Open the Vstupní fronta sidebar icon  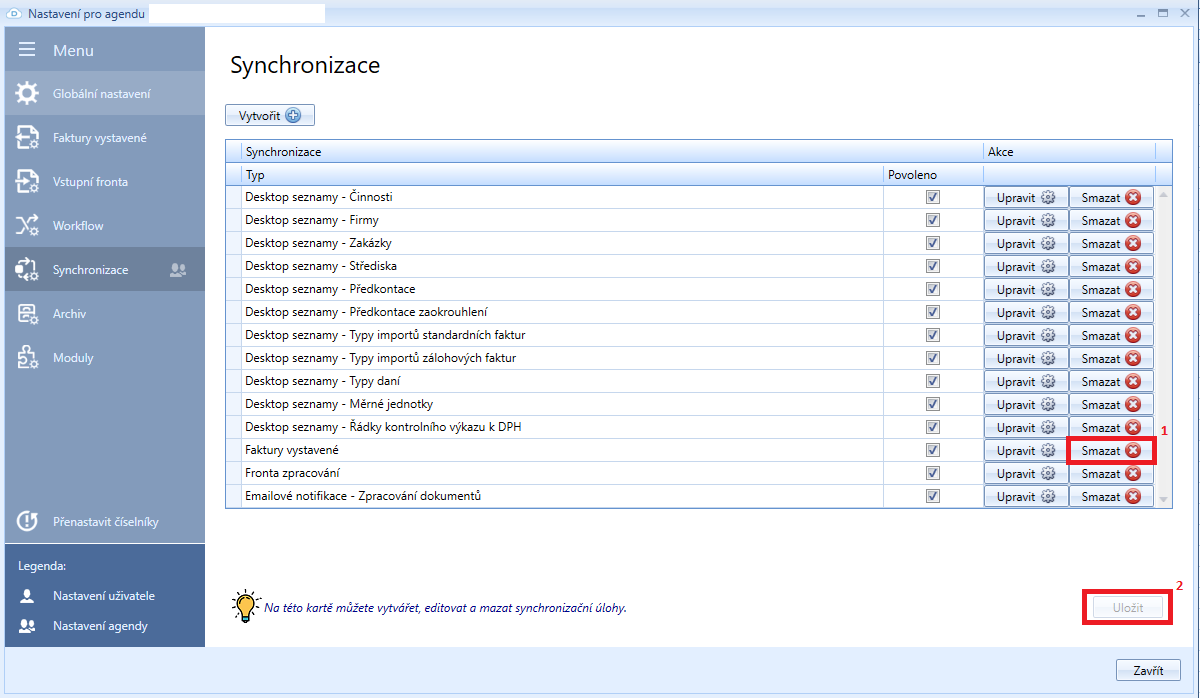pyautogui.click(x=27, y=182)
